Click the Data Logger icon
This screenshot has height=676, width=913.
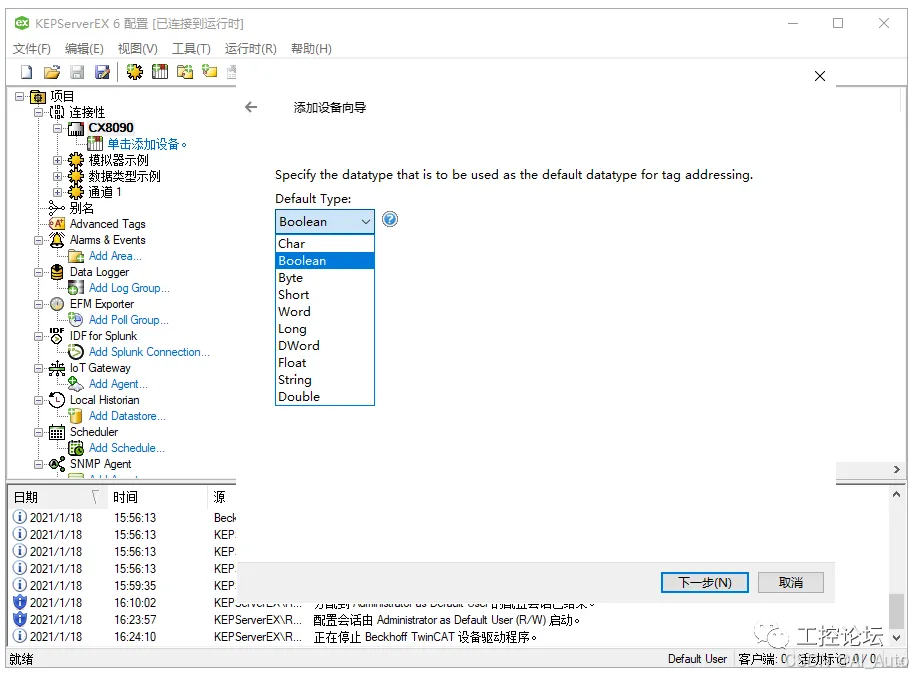[x=57, y=272]
